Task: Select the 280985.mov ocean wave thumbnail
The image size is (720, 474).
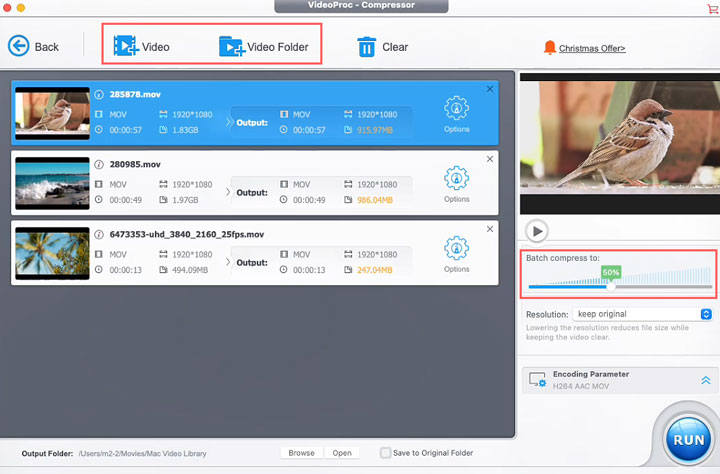Action: [52, 183]
